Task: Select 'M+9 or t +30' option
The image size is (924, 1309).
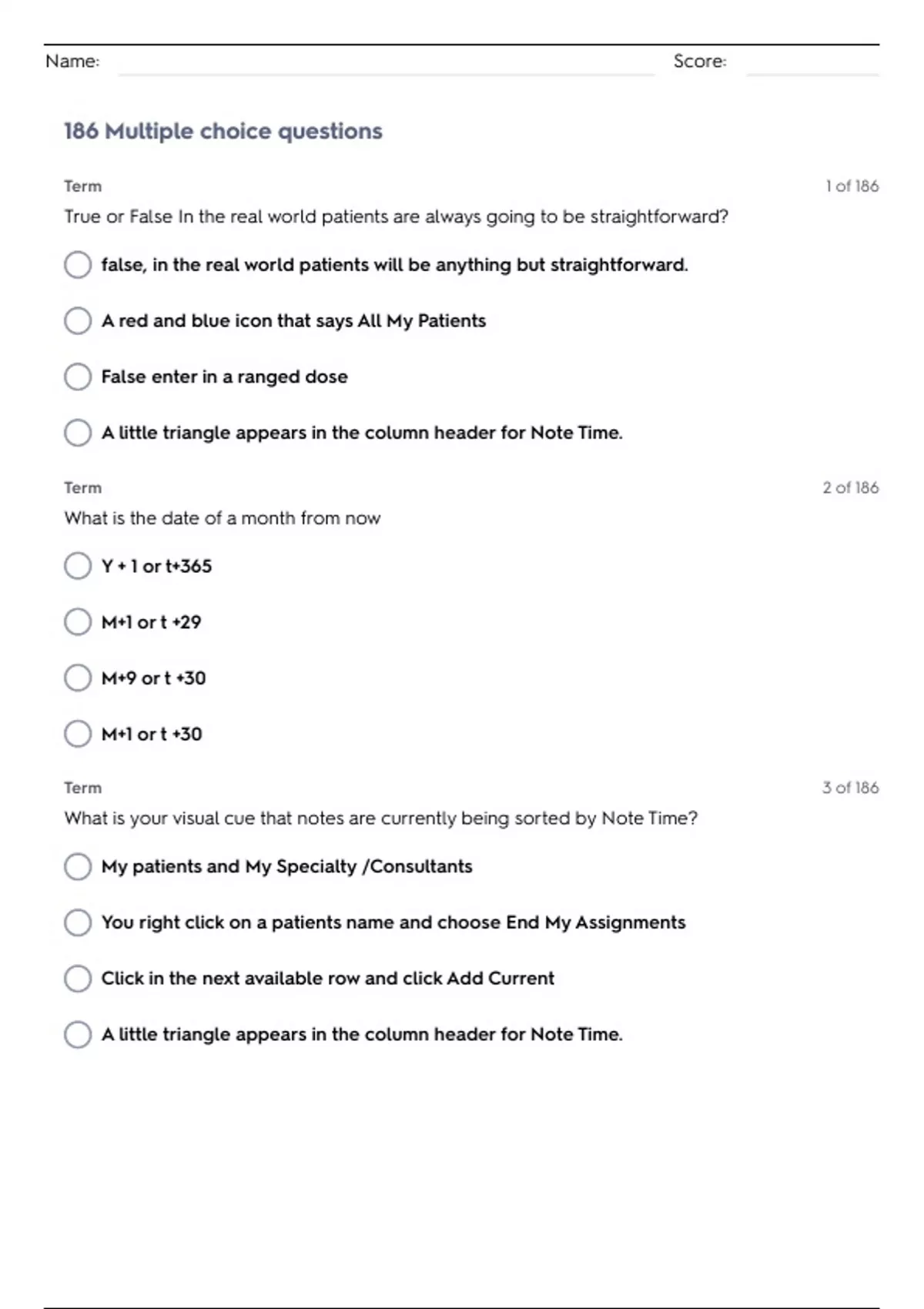Action: pyautogui.click(x=78, y=678)
